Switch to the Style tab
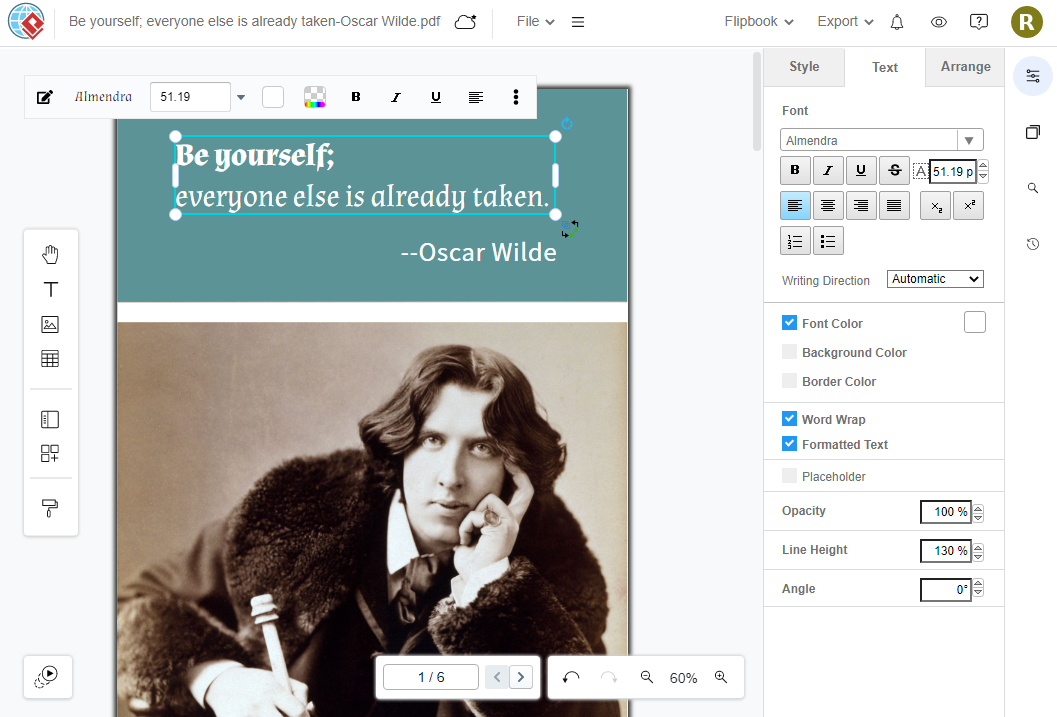Screen dimensions: 1057x717 point(804,67)
